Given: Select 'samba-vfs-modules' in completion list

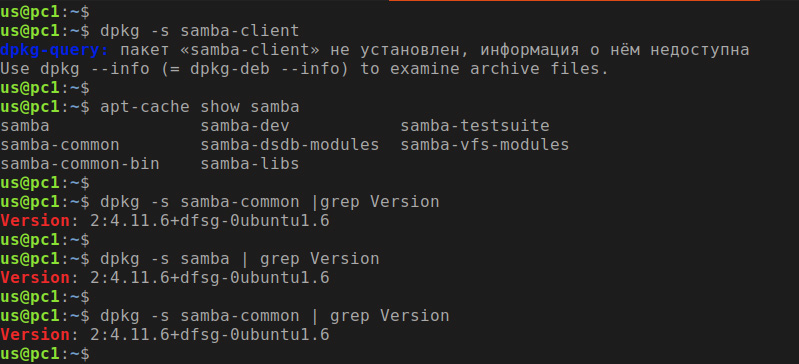Looking at the screenshot, I should tap(484, 145).
